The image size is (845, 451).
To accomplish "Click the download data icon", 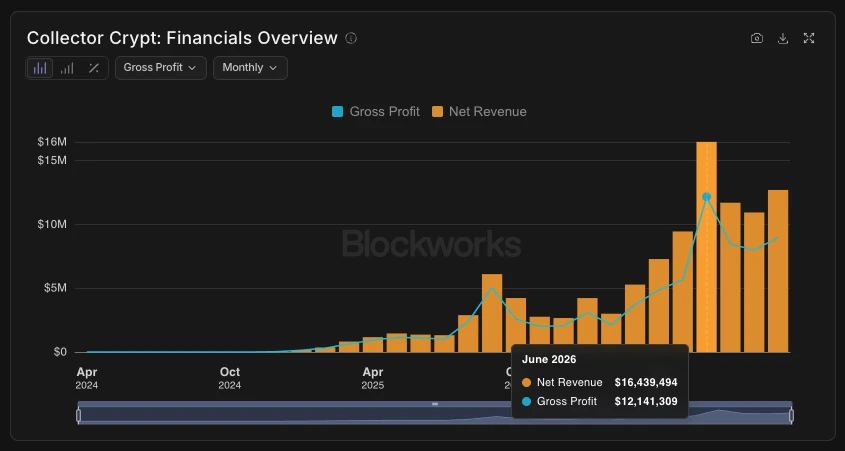I will pos(783,38).
